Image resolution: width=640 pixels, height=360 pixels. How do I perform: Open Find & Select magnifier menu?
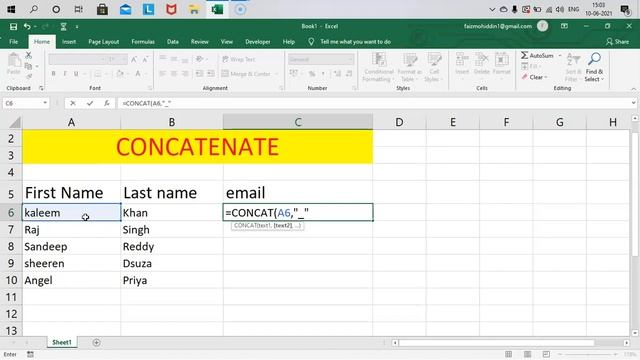pyautogui.click(x=594, y=67)
